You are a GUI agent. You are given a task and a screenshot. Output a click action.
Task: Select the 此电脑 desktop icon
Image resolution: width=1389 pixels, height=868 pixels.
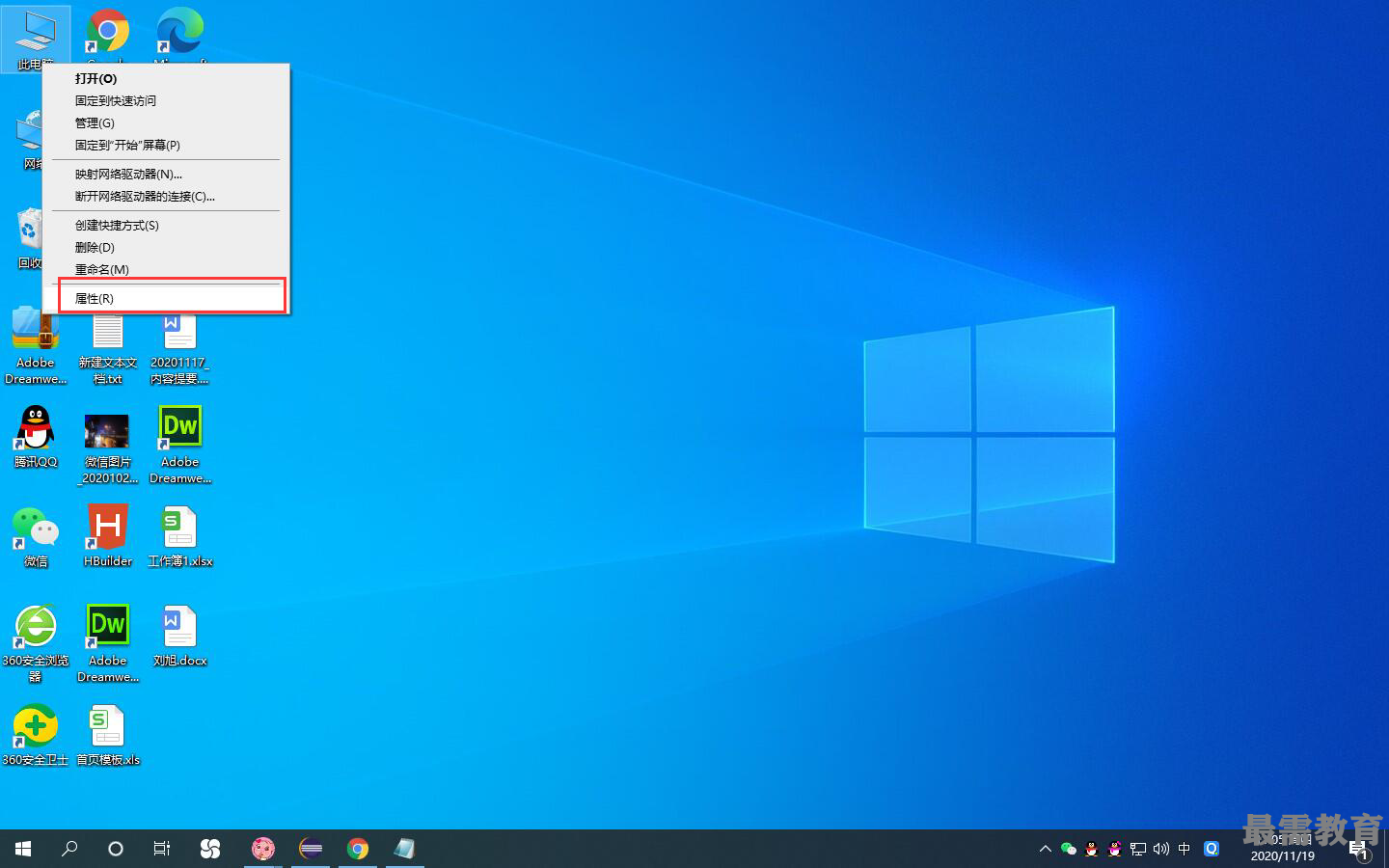(36, 39)
